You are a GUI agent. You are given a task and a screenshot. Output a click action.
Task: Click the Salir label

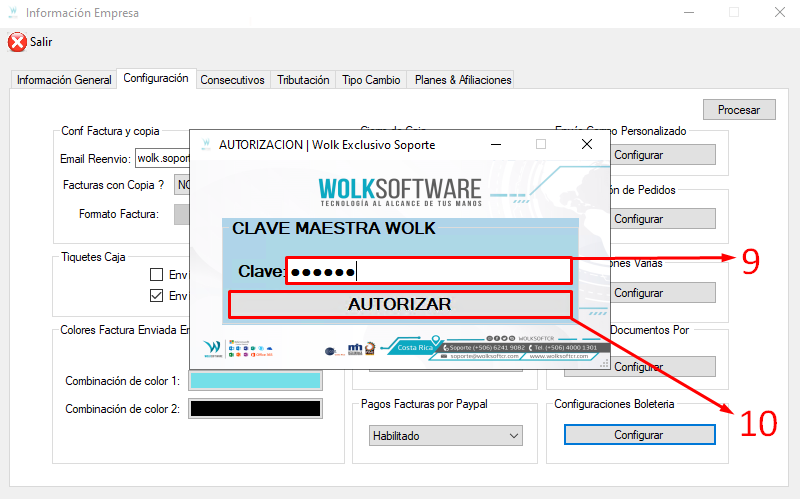41,42
